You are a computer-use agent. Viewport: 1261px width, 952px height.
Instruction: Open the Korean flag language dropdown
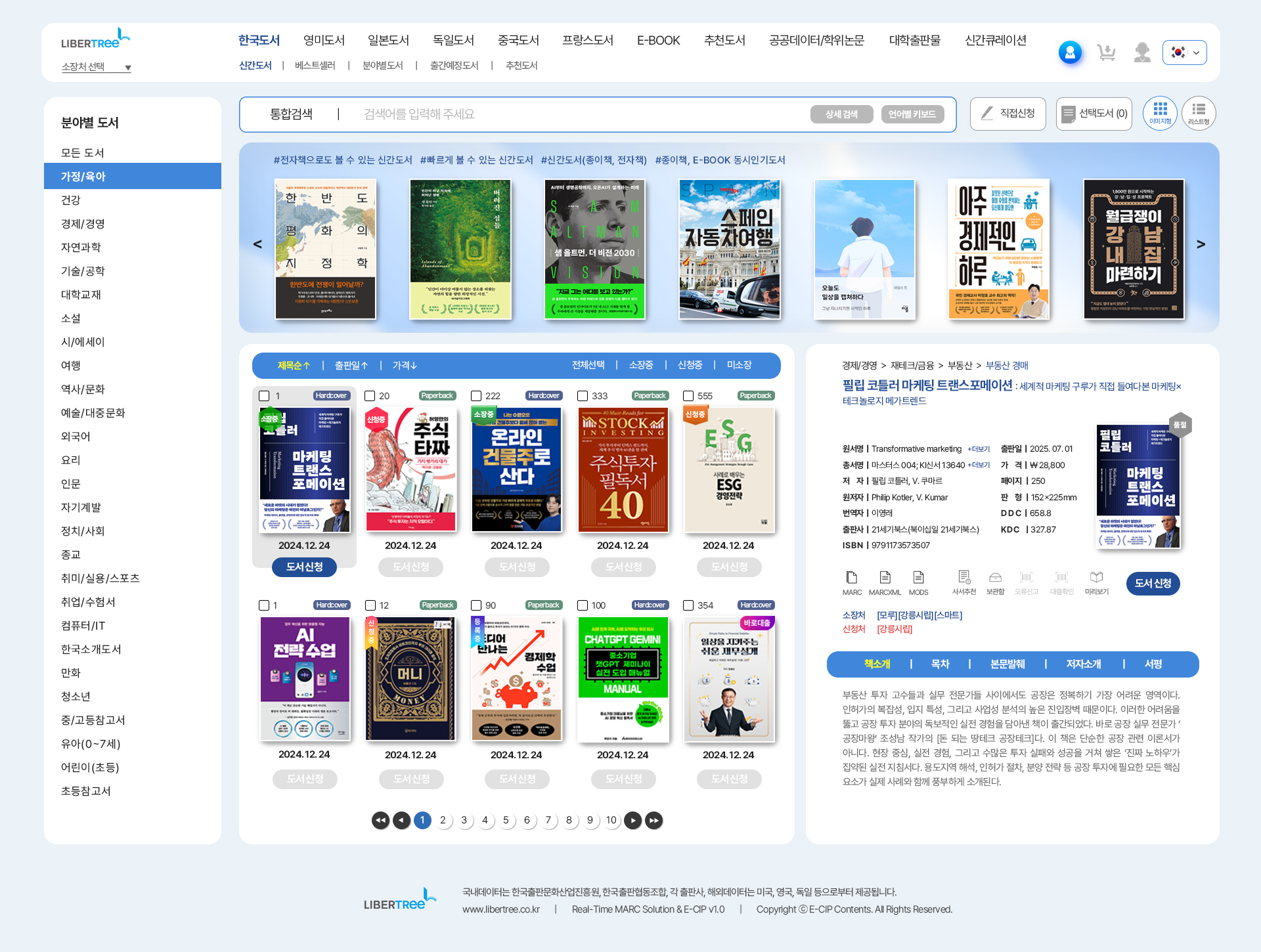point(1184,53)
